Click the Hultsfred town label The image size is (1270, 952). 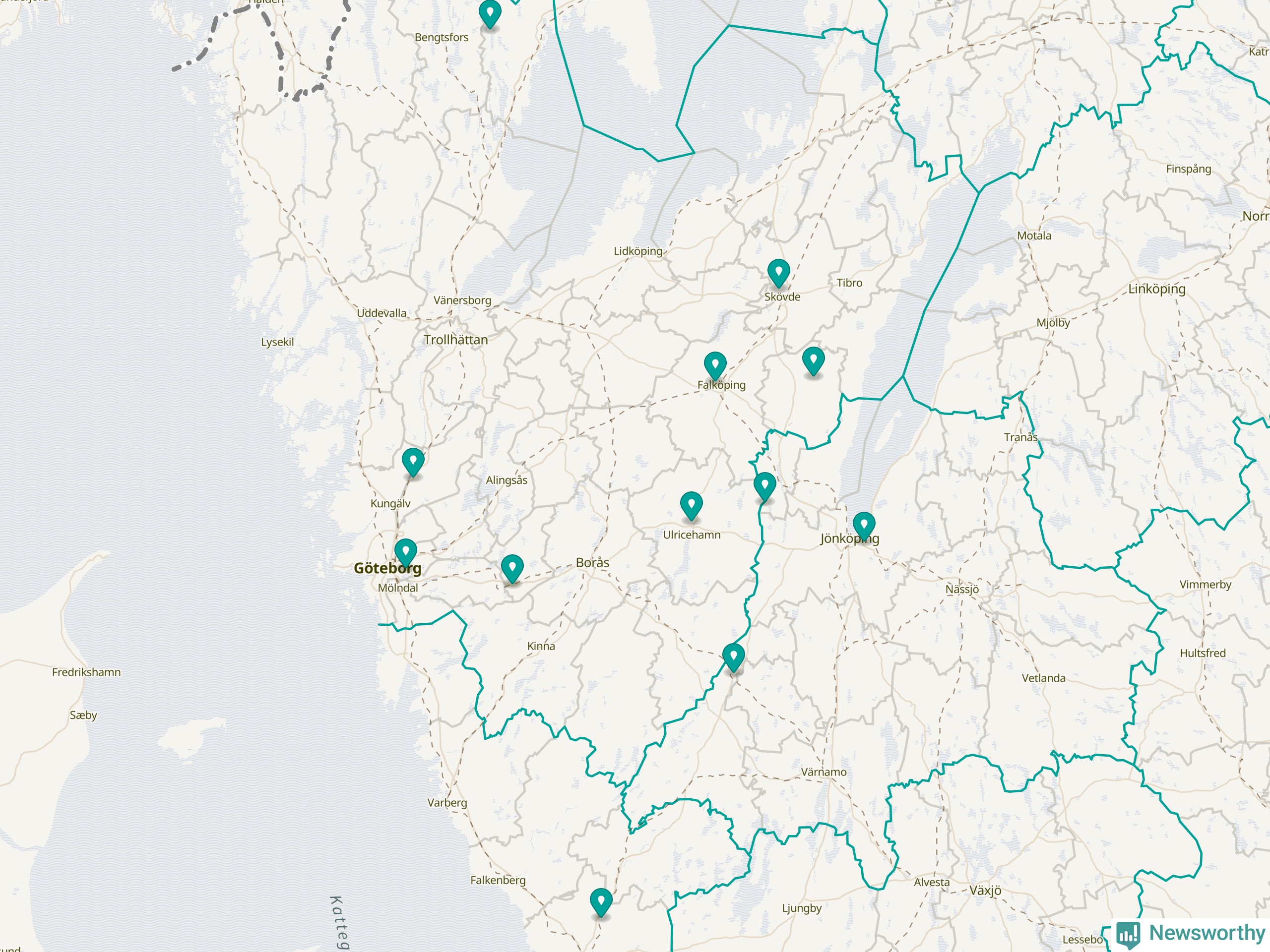click(1203, 653)
